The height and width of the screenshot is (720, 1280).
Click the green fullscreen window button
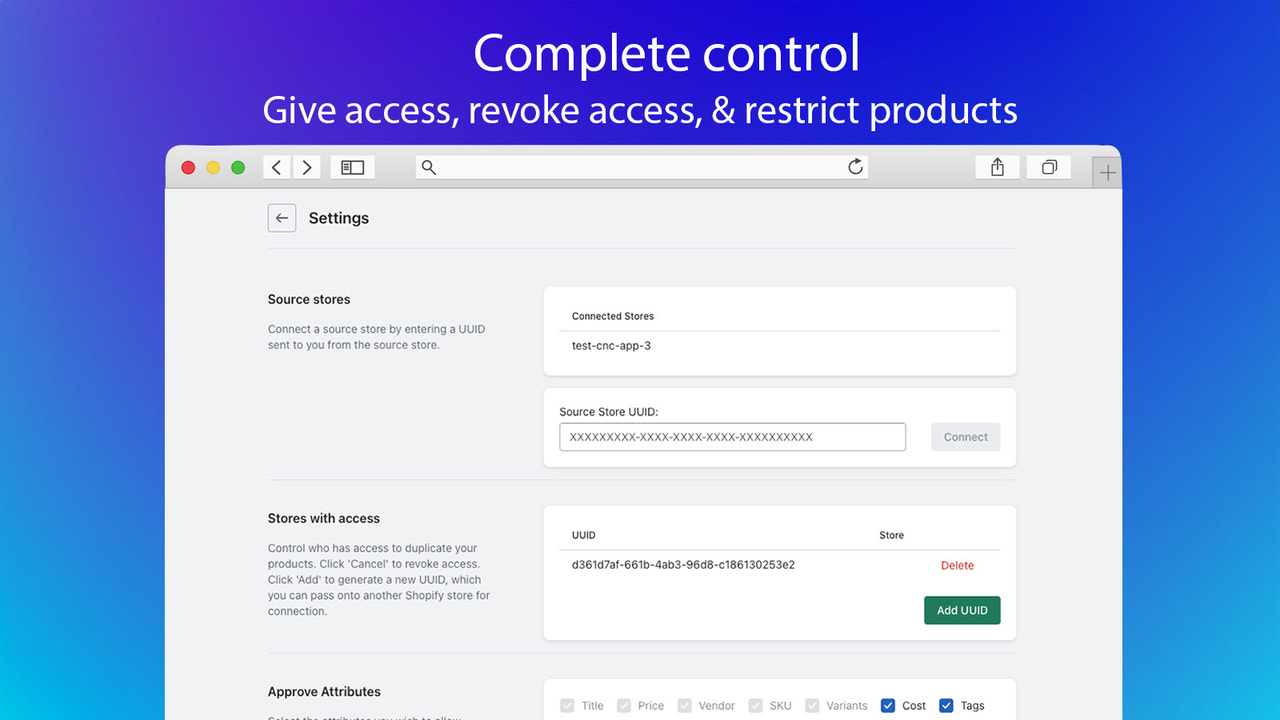(238, 168)
